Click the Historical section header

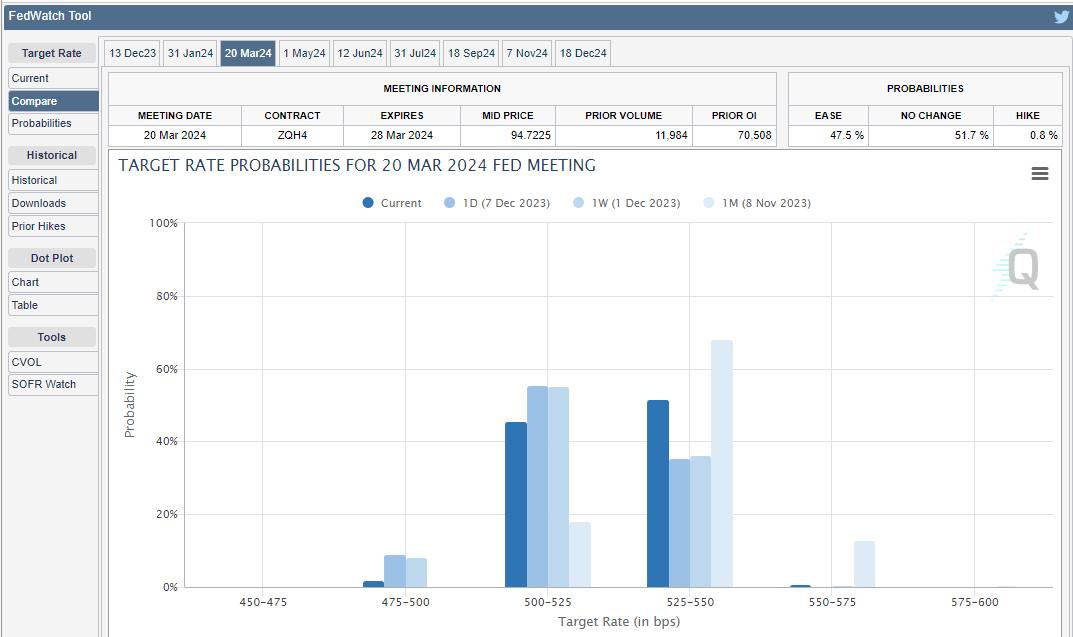(x=52, y=155)
